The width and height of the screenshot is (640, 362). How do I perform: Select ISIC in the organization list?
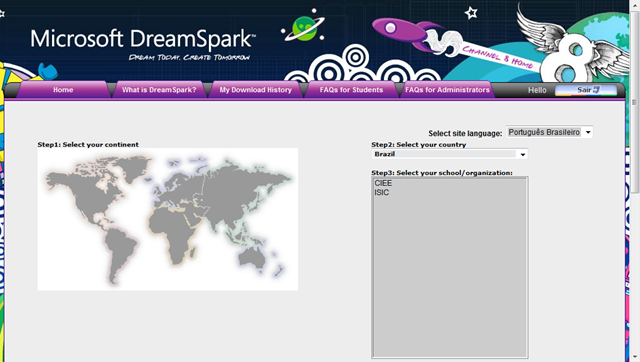click(x=449, y=193)
